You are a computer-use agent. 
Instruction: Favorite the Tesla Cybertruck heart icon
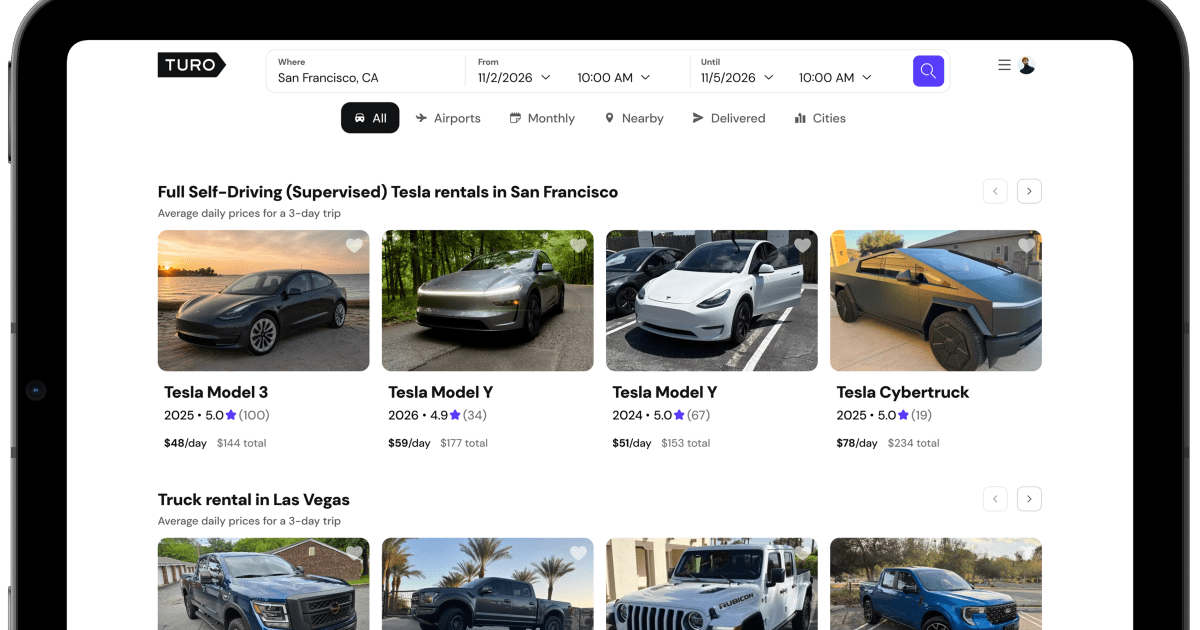point(1026,246)
